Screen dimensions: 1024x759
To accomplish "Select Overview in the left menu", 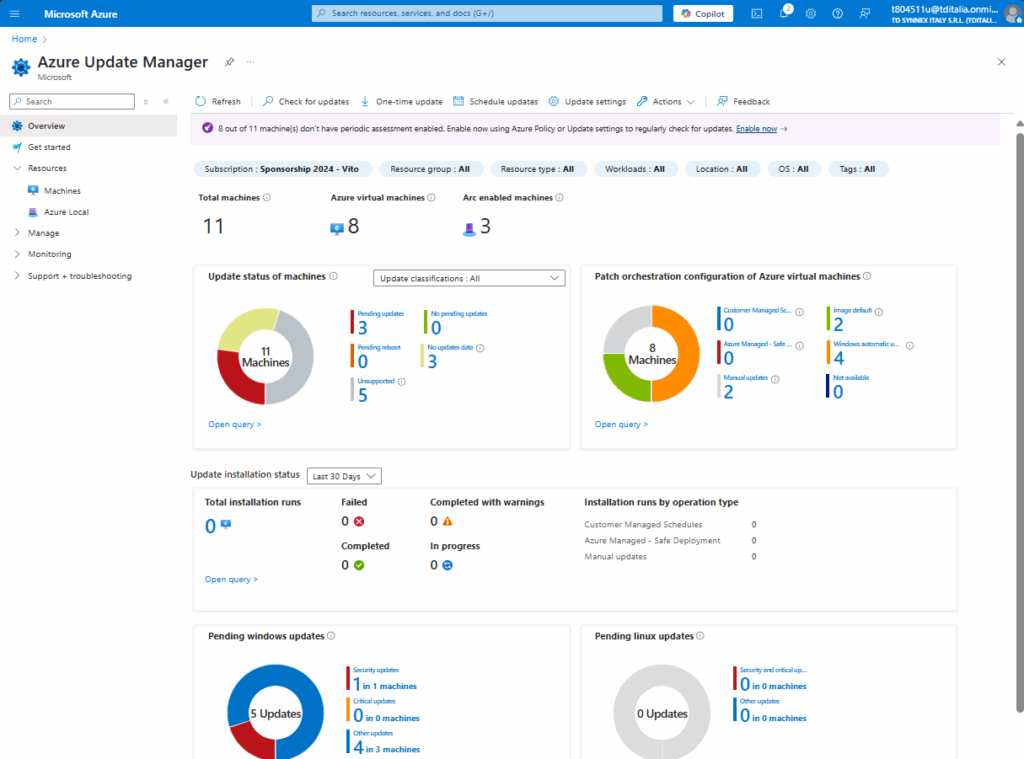I will click(x=88, y=126).
